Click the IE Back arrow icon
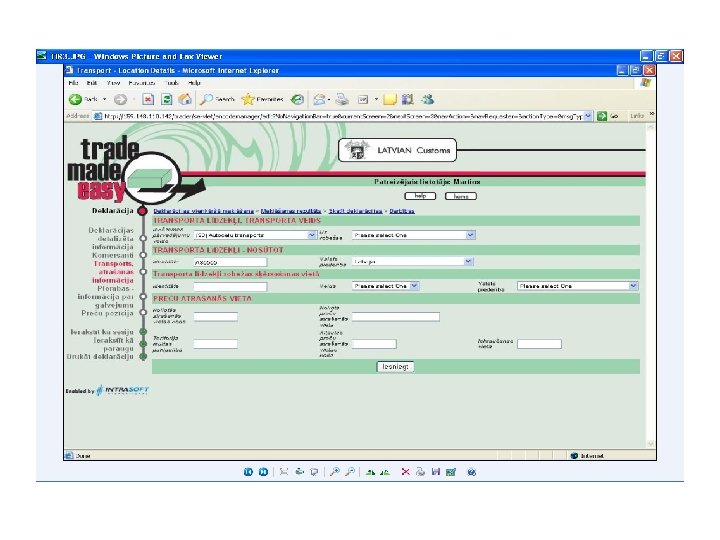Viewport: 720px width, 540px height. point(75,99)
